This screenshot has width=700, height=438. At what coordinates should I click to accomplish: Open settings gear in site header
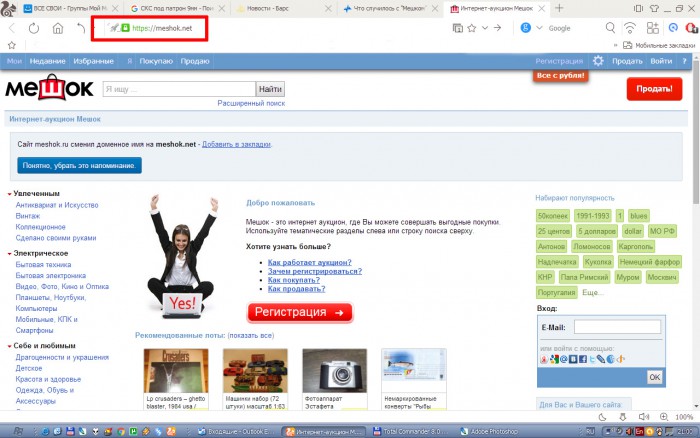click(x=598, y=61)
